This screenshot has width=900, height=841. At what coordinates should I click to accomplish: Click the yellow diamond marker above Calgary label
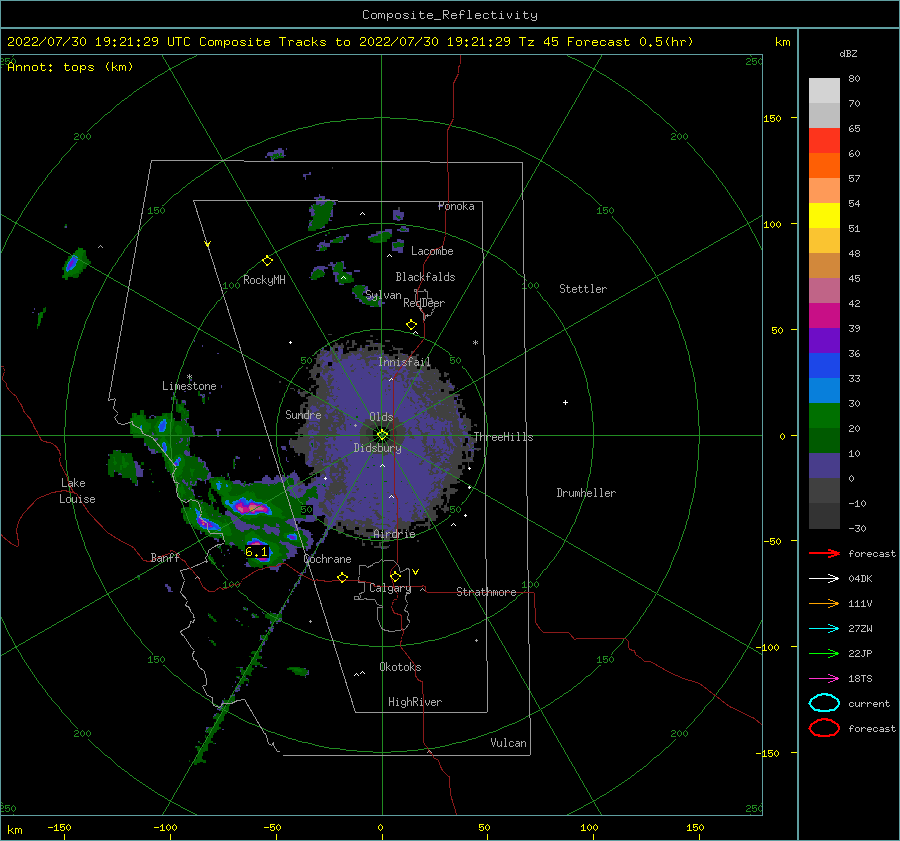pos(395,576)
